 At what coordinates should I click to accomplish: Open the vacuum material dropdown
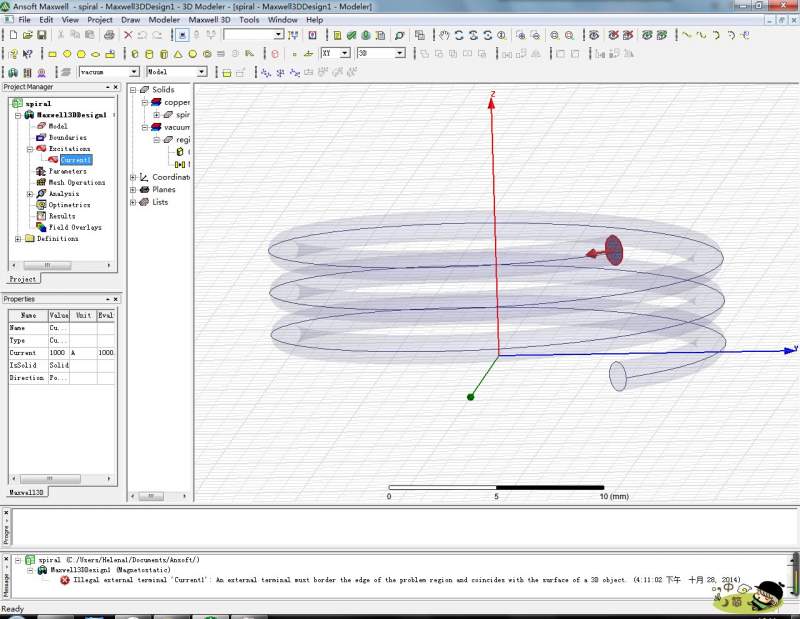tap(135, 72)
